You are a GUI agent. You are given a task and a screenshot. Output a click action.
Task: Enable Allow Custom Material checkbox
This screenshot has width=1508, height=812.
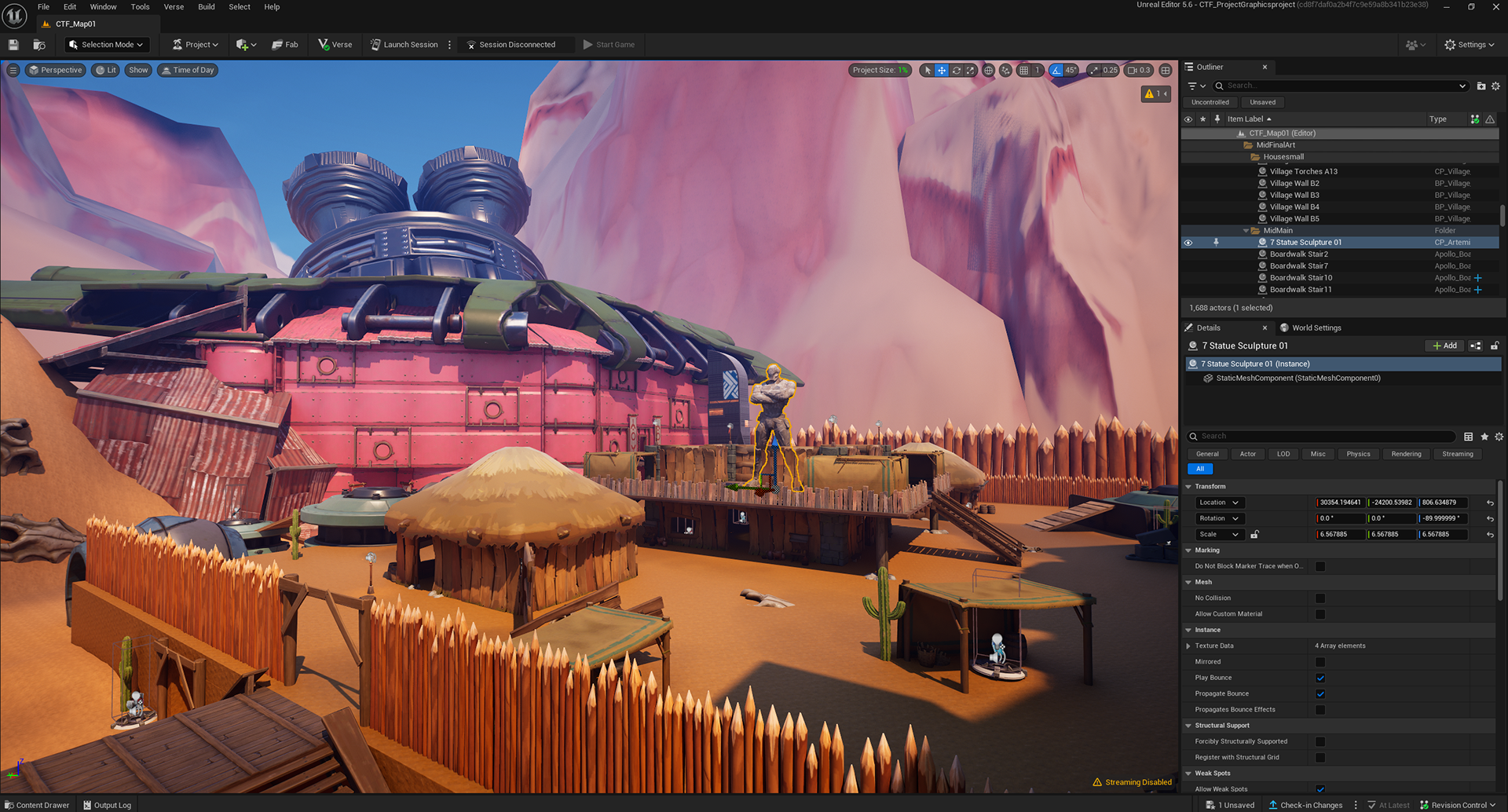1320,614
